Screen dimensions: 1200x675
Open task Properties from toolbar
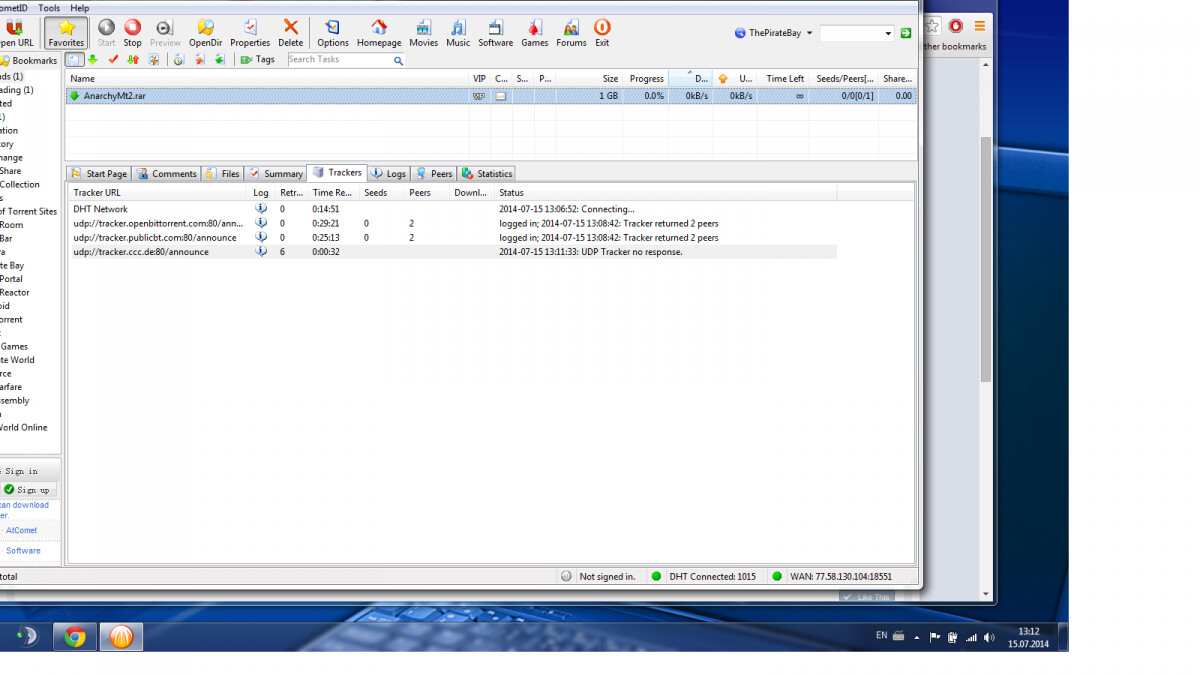pyautogui.click(x=250, y=32)
